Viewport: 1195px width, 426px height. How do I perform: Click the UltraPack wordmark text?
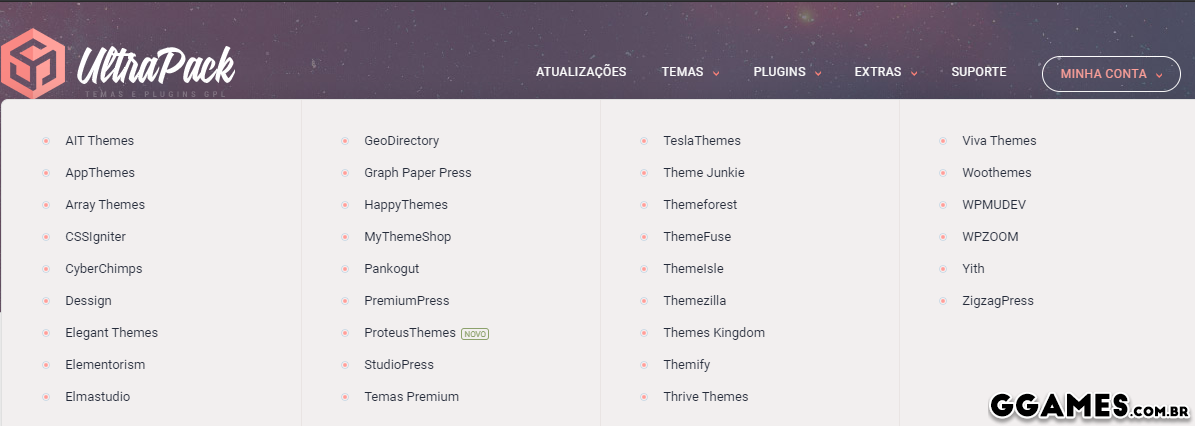(x=155, y=67)
